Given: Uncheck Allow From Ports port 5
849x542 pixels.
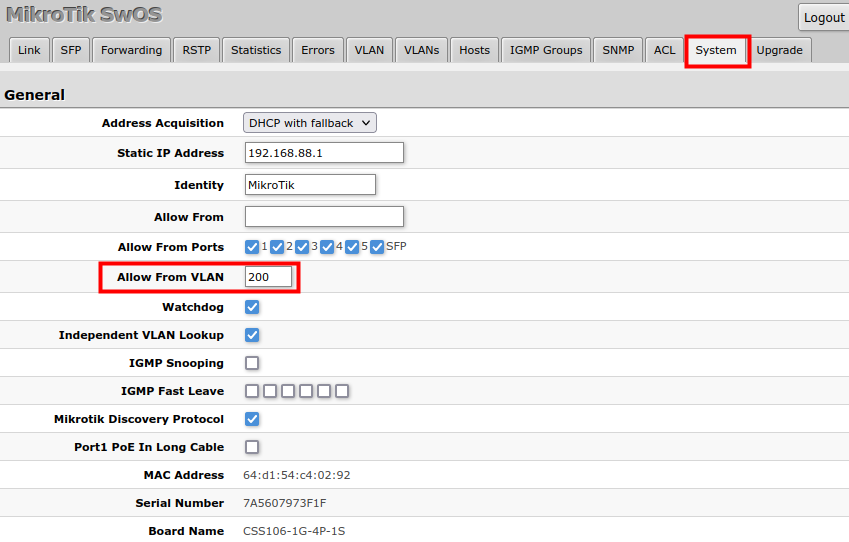Looking at the screenshot, I should click(x=352, y=247).
